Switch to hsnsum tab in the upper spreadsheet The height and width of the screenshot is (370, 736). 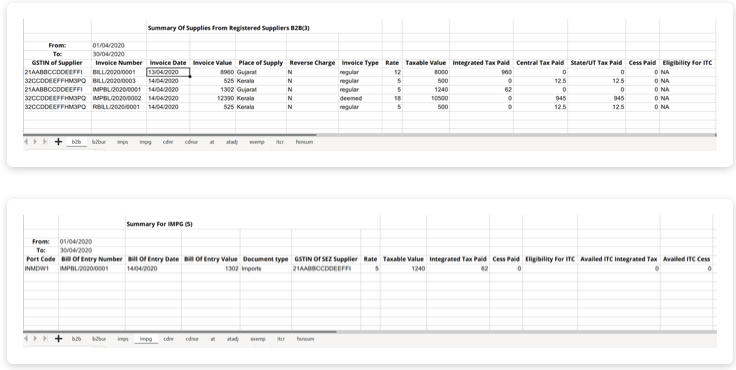pyautogui.click(x=304, y=142)
